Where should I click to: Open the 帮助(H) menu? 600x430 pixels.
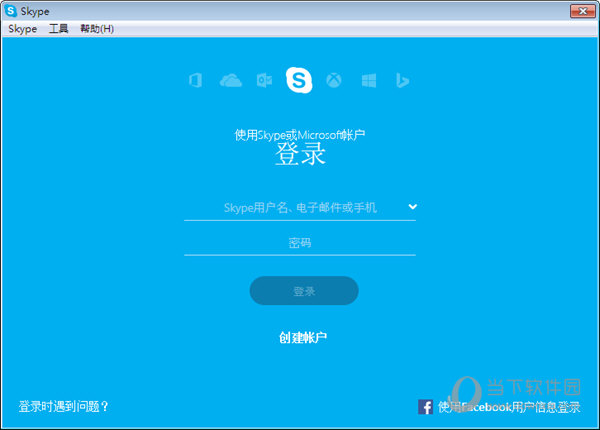pyautogui.click(x=97, y=29)
